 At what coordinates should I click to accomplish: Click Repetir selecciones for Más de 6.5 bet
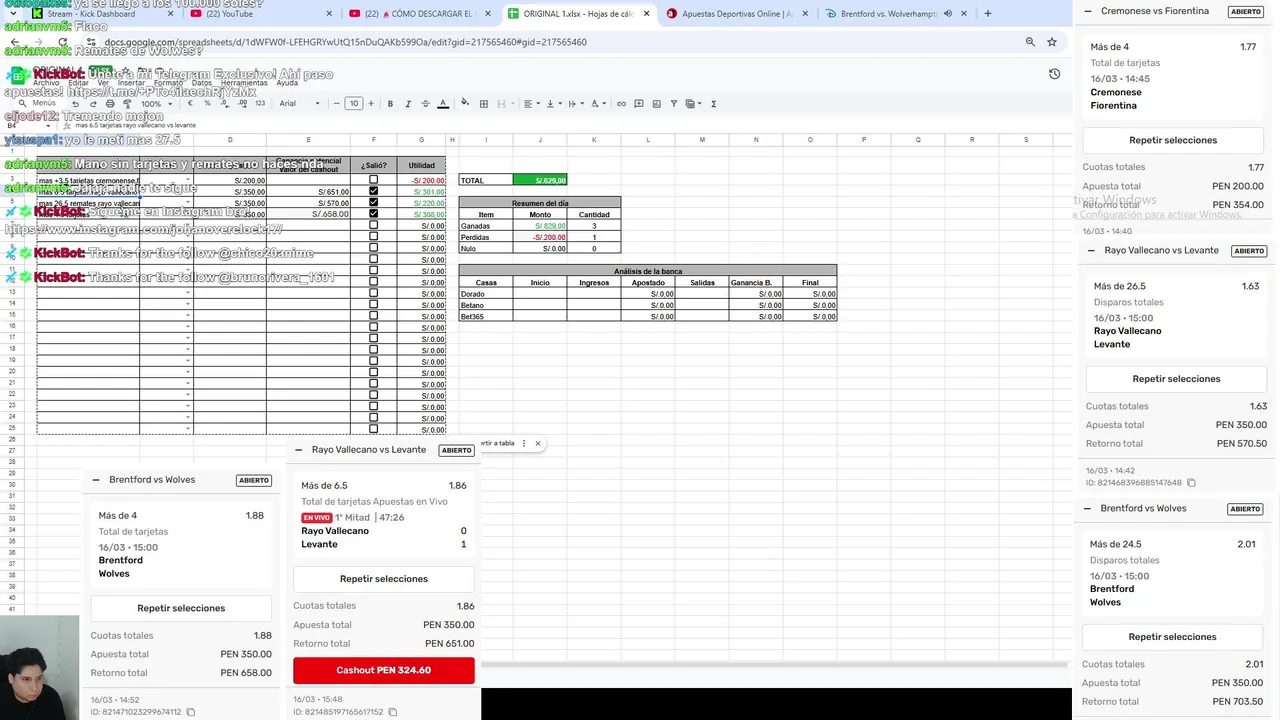[x=384, y=579]
